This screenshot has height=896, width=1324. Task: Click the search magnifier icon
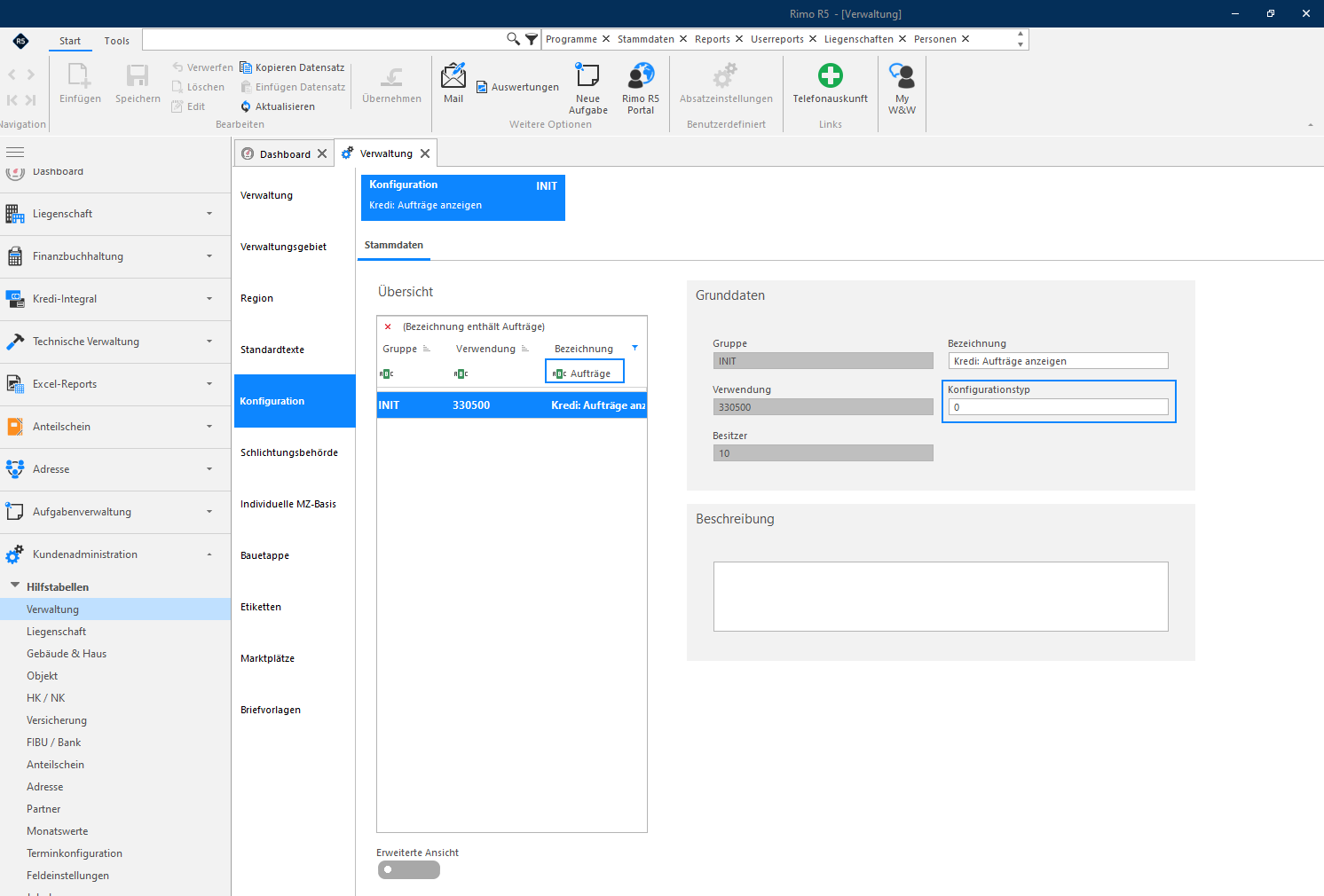pos(513,39)
